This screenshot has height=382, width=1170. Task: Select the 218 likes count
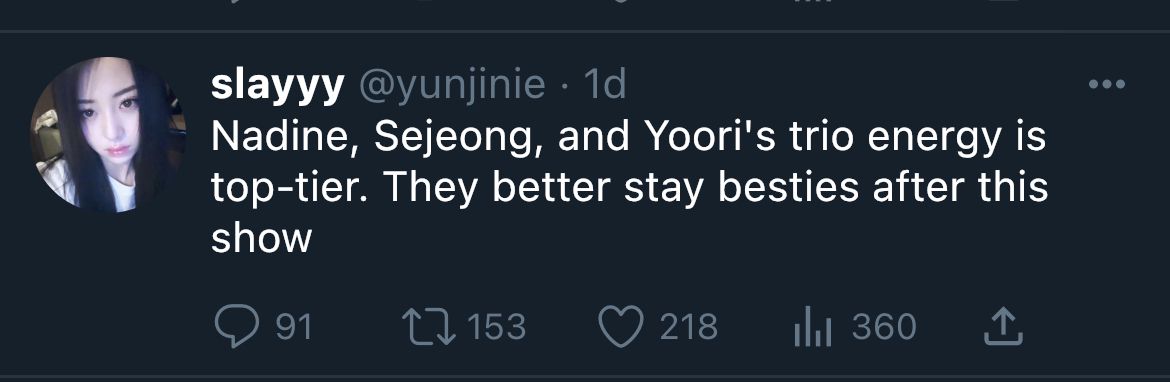pos(689,328)
